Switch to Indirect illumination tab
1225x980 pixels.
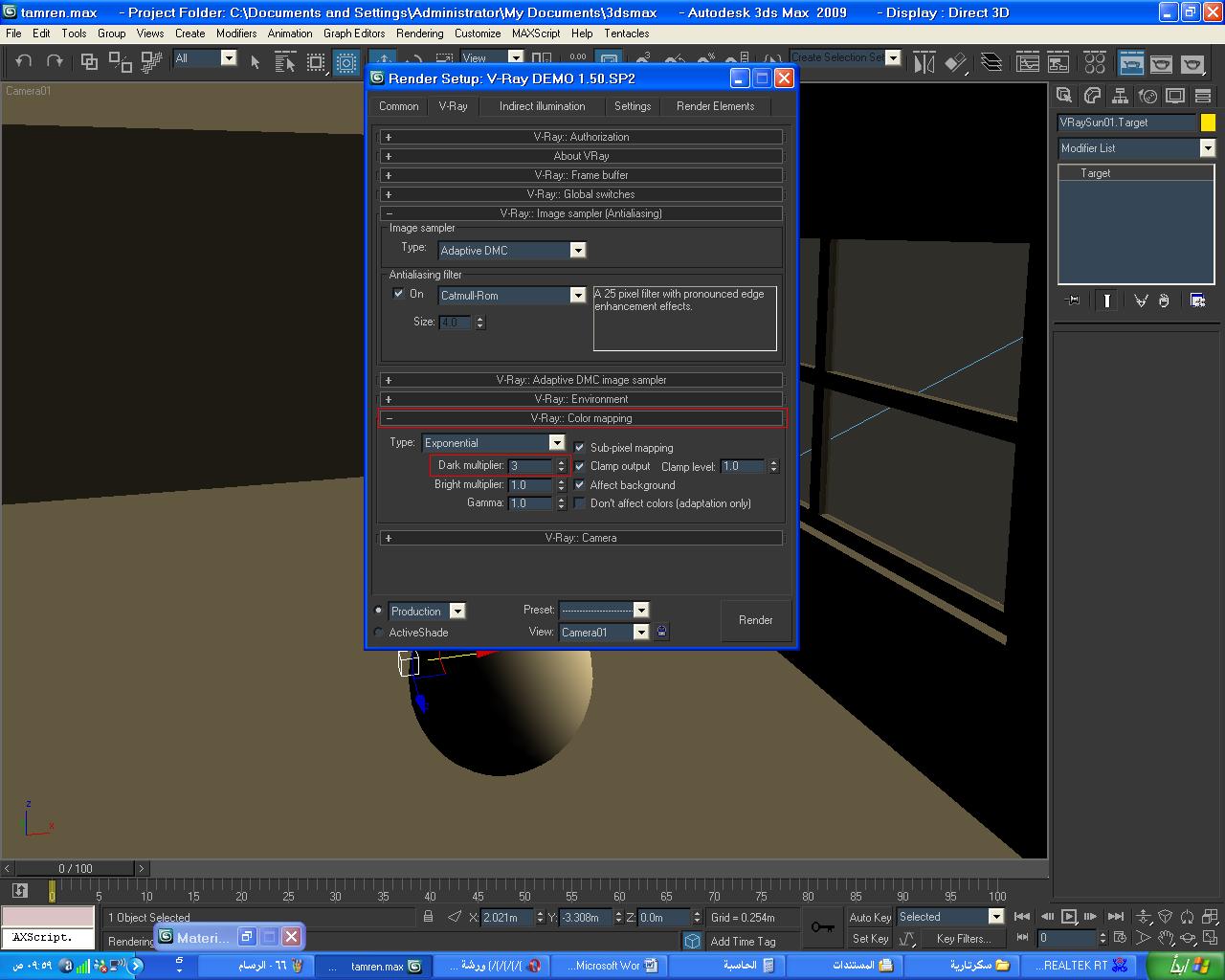[542, 106]
